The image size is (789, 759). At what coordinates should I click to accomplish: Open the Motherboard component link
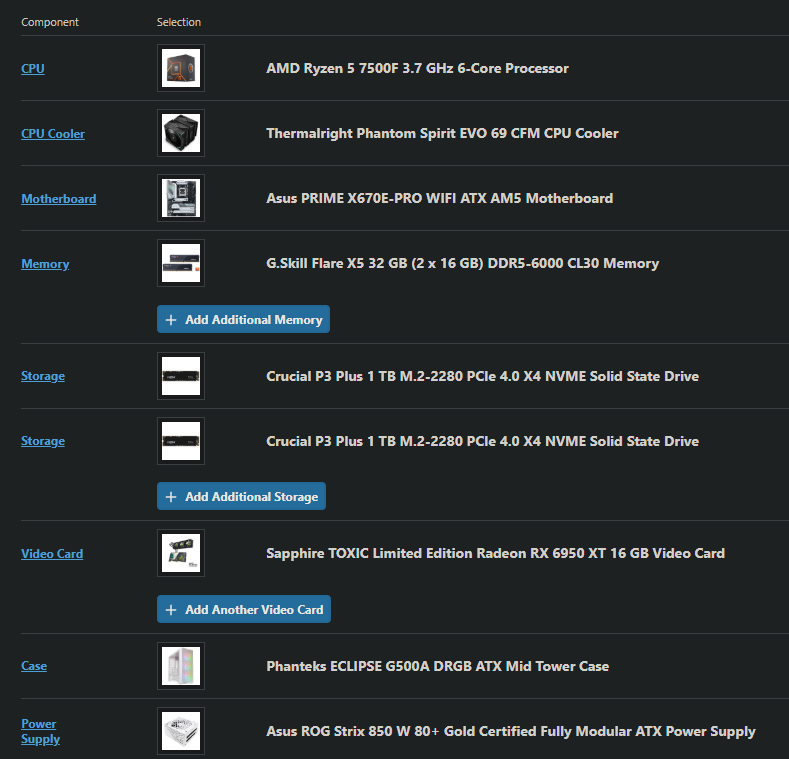(58, 199)
